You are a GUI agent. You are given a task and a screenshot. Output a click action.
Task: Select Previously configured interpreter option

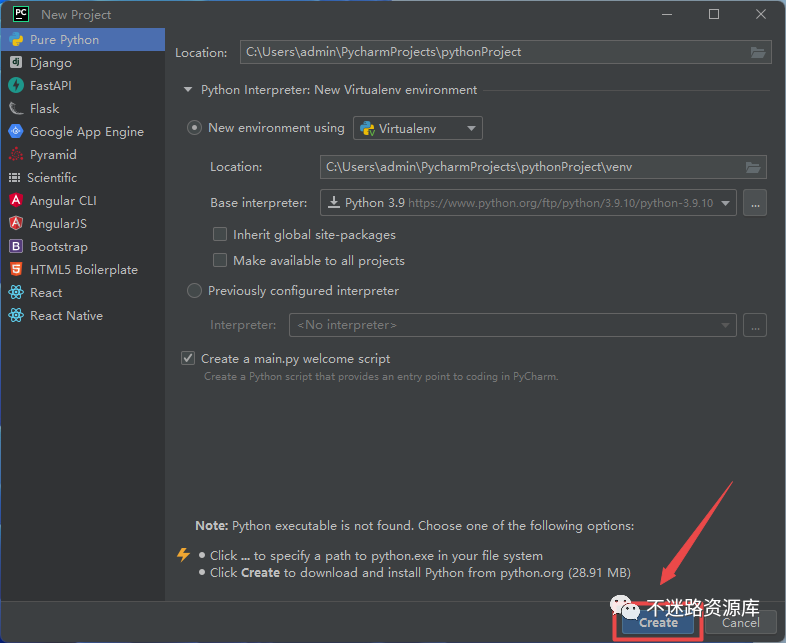195,291
